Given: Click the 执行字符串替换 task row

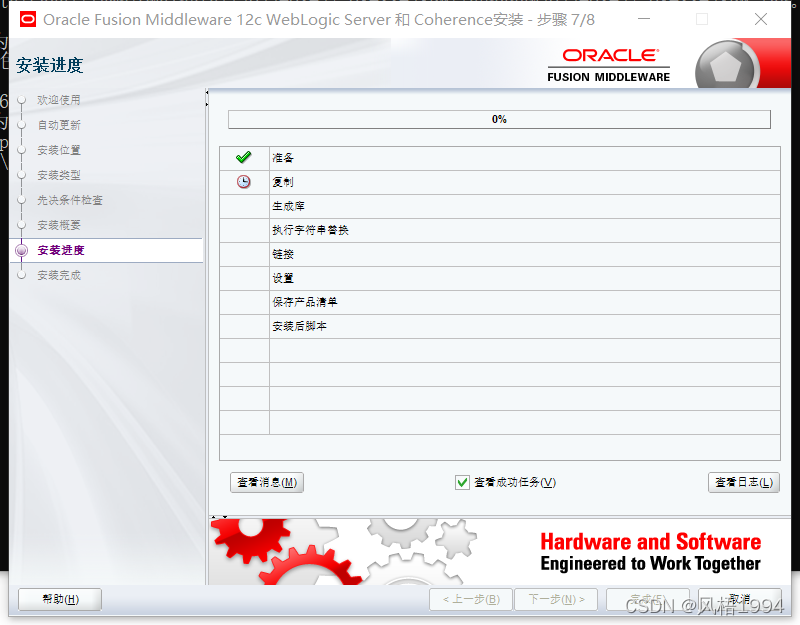Looking at the screenshot, I should click(499, 230).
